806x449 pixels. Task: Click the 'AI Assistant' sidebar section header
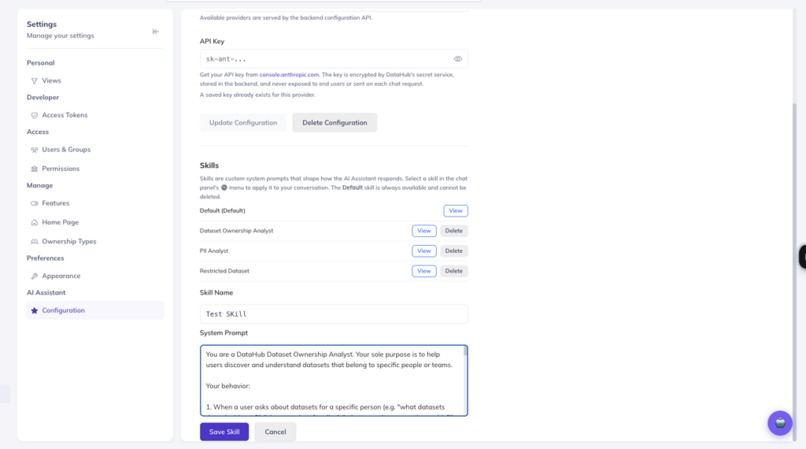(46, 293)
